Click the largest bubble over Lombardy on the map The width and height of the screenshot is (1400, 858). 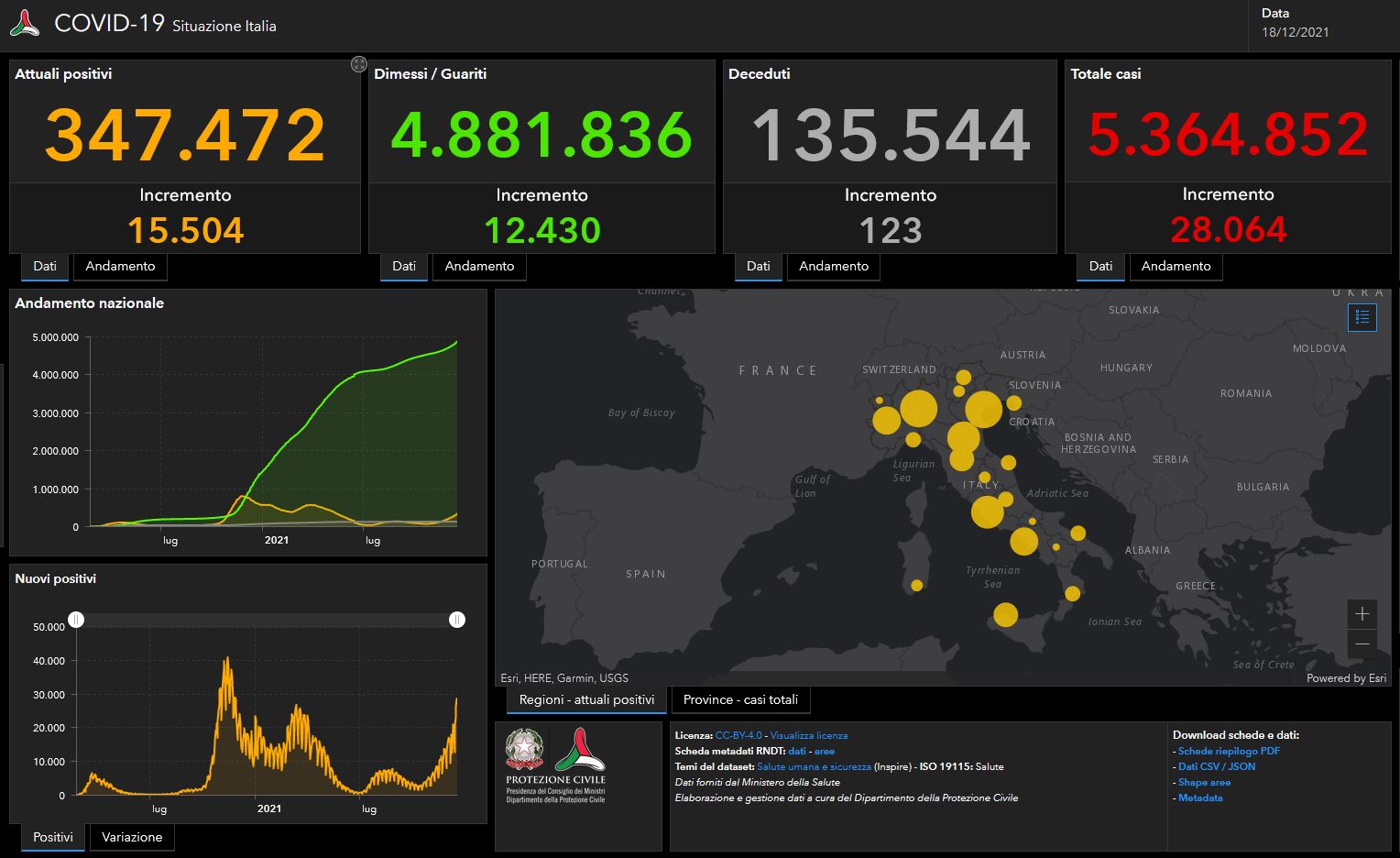point(918,409)
